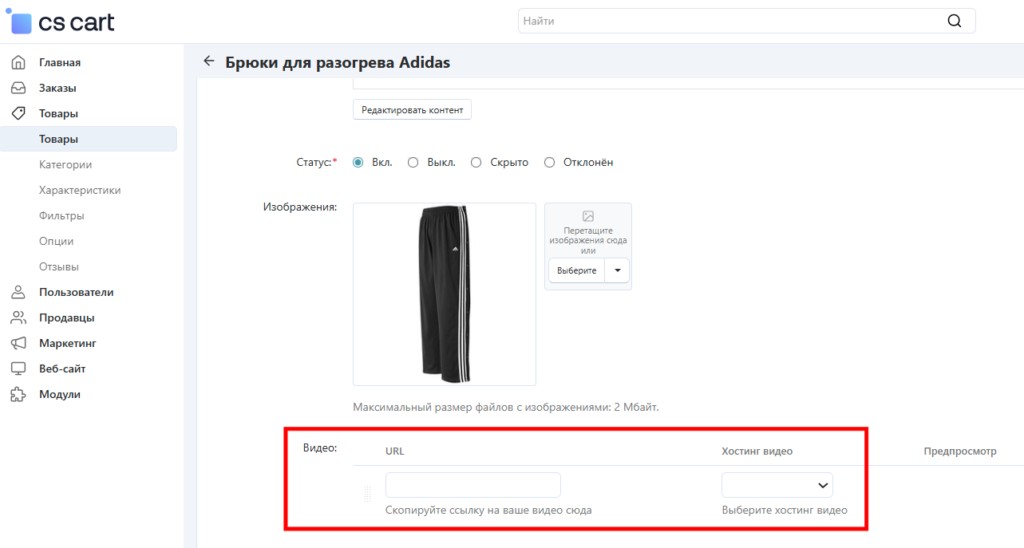Open the Хостинг видео dropdown
The width and height of the screenshot is (1024, 548).
(777, 485)
